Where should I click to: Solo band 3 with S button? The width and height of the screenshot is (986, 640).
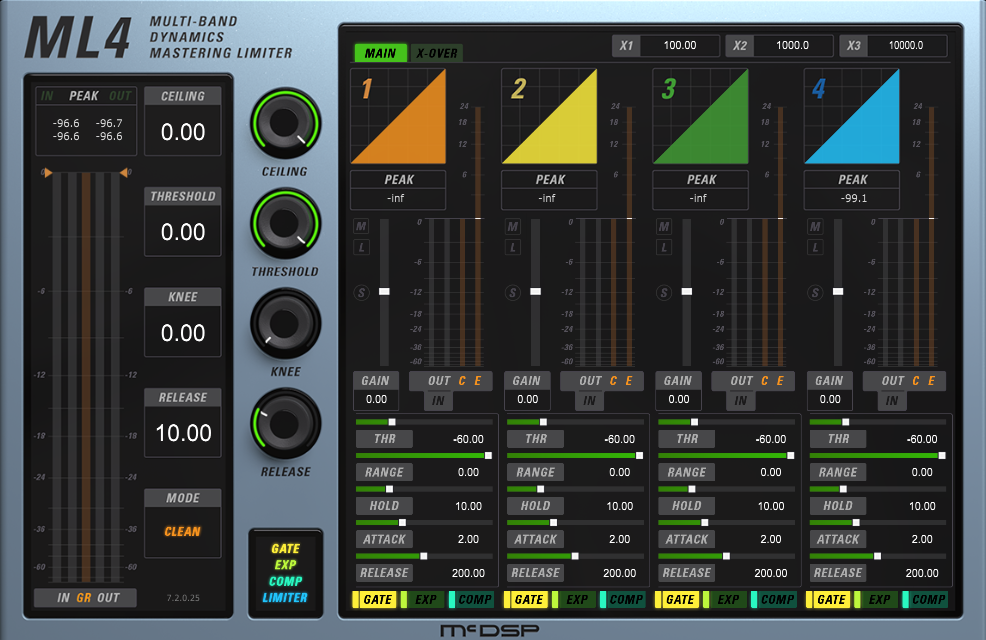(x=664, y=293)
